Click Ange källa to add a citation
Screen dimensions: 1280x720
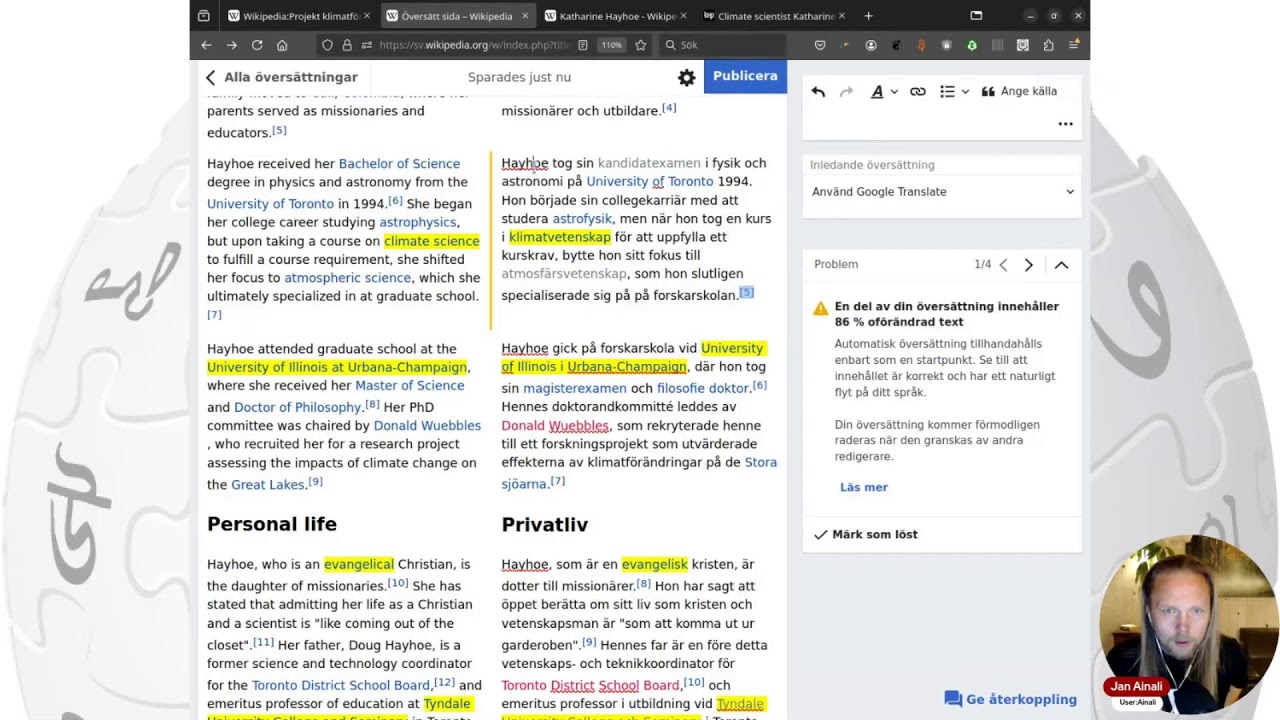click(x=1019, y=91)
